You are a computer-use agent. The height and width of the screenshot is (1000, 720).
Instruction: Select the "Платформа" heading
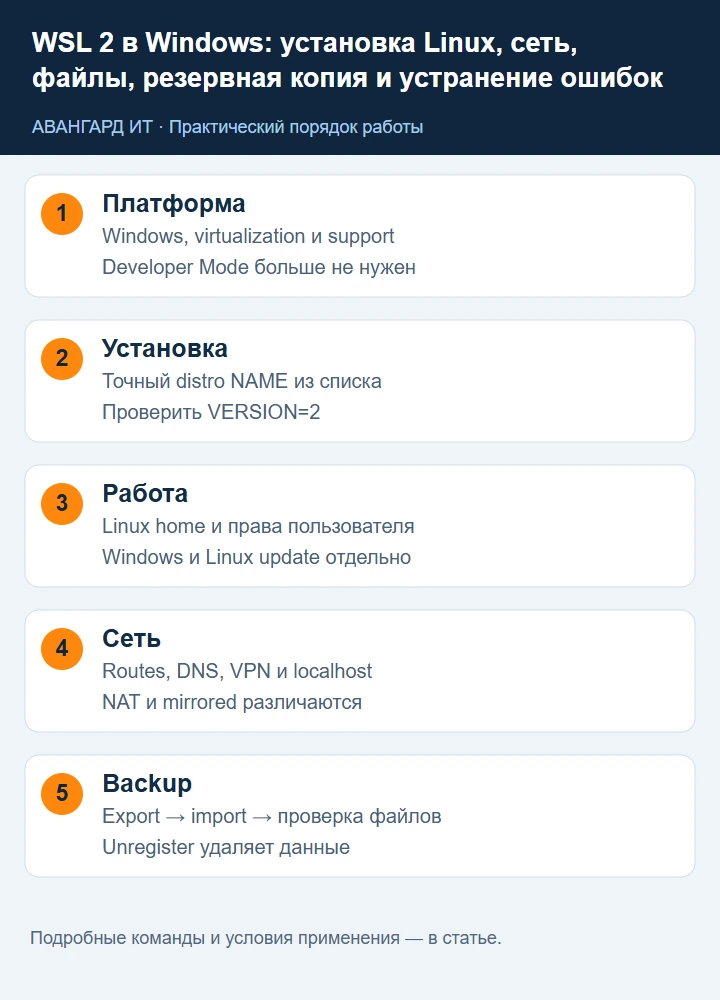tap(173, 204)
